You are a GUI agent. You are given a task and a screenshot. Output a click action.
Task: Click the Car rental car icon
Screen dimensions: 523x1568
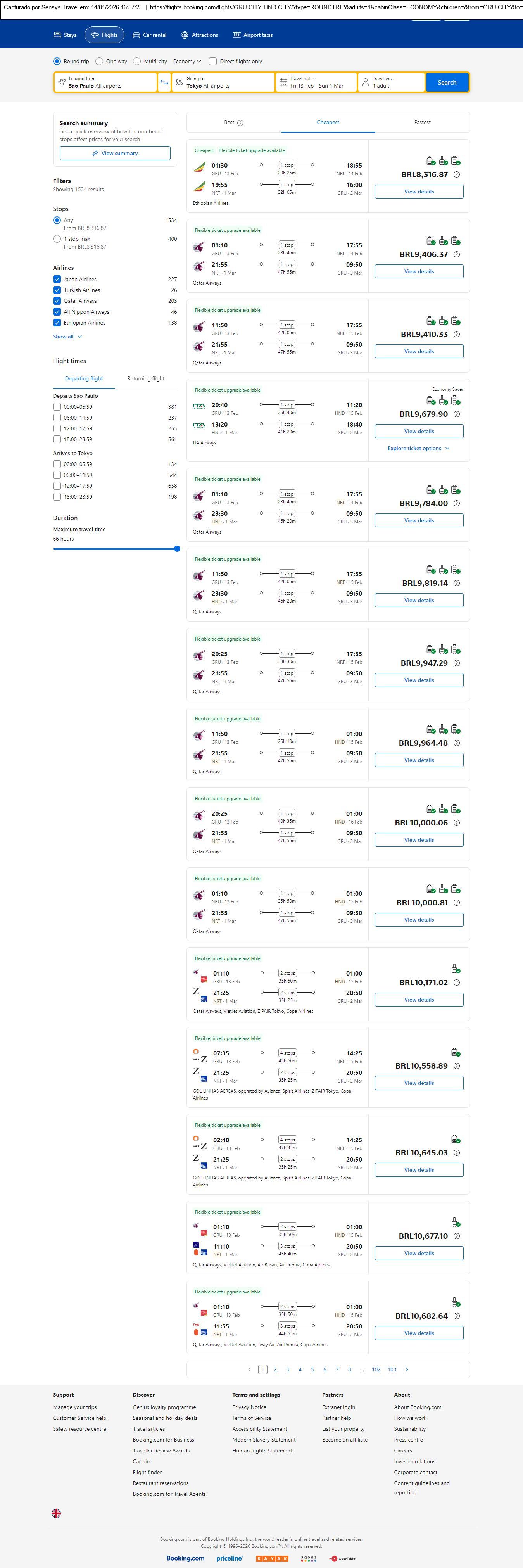(136, 35)
